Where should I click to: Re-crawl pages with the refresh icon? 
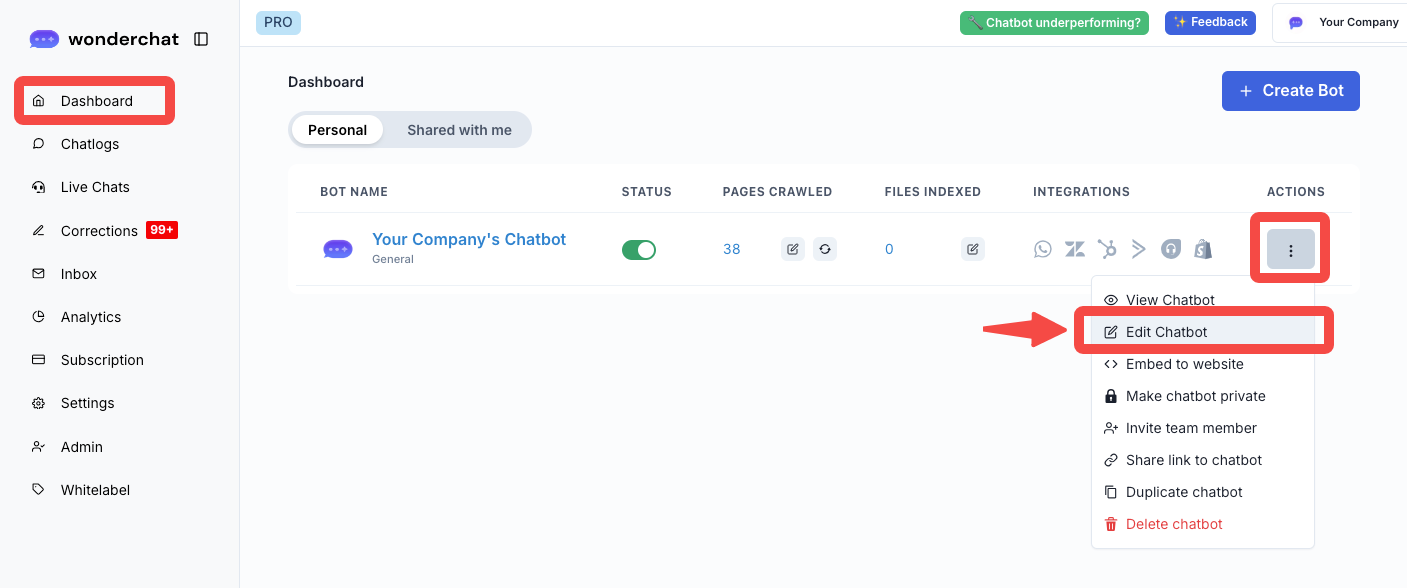click(x=824, y=249)
